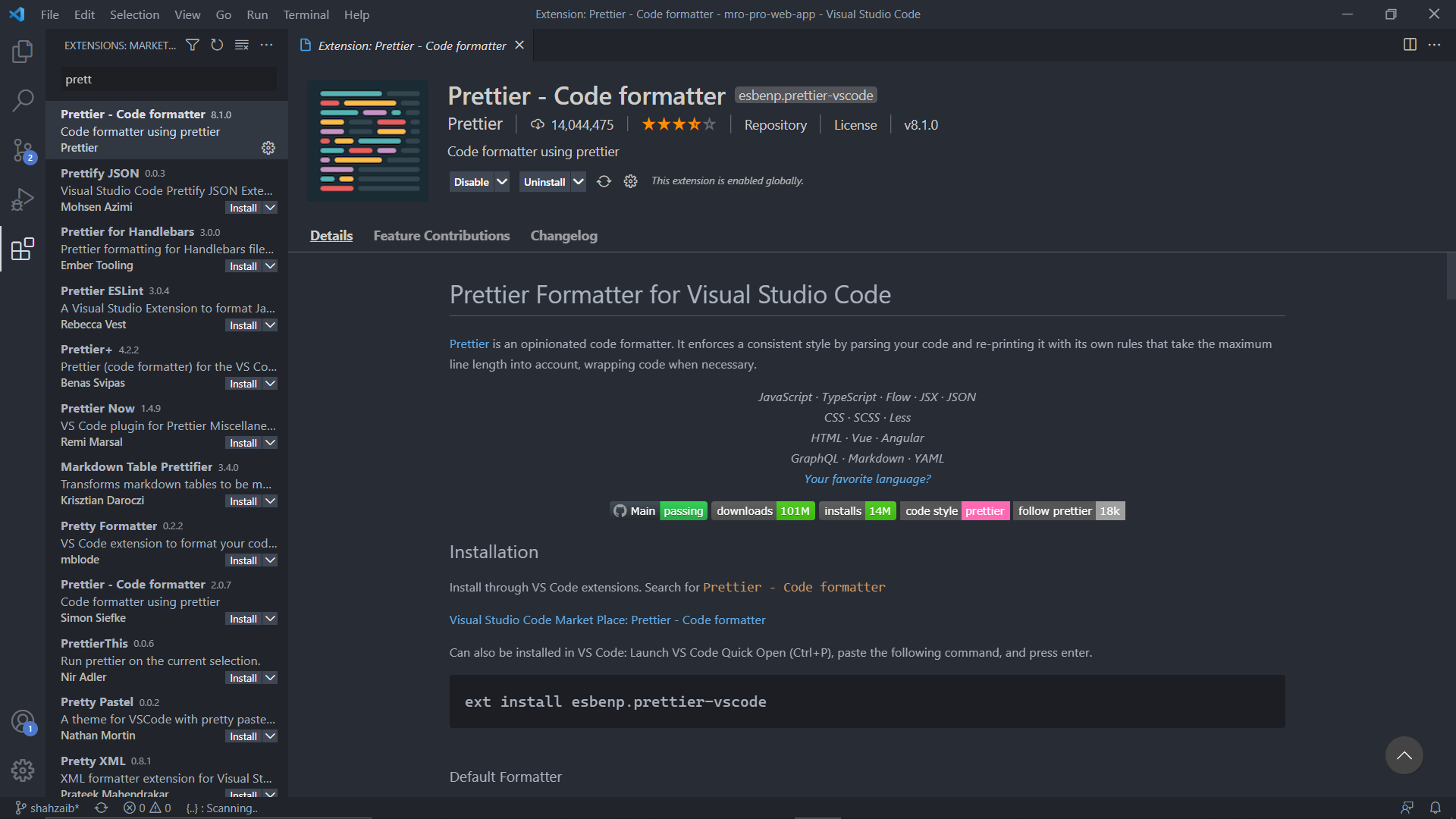Expand the Uninstall button dropdown arrow
Image resolution: width=1456 pixels, height=819 pixels.
[579, 182]
